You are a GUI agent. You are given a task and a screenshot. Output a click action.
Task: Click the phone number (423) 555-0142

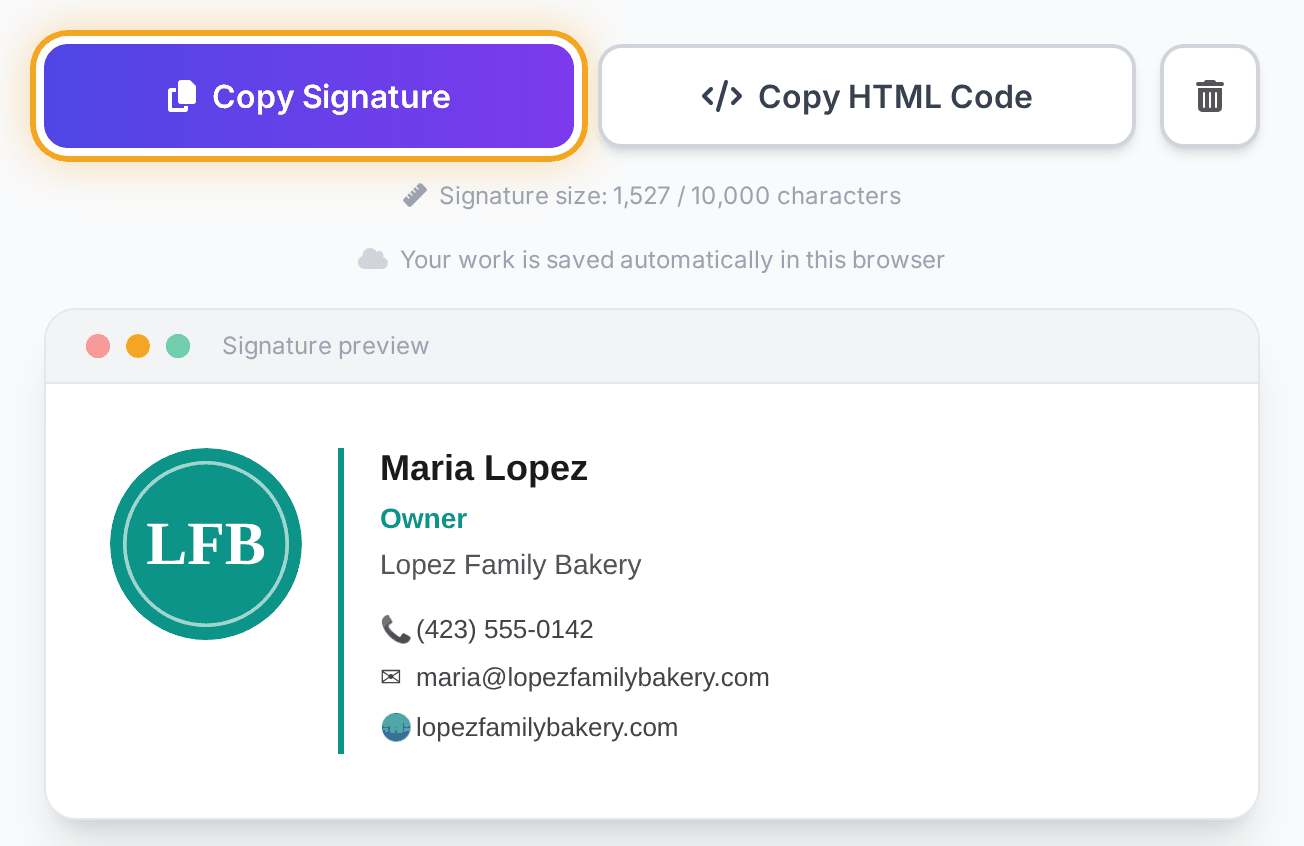505,629
